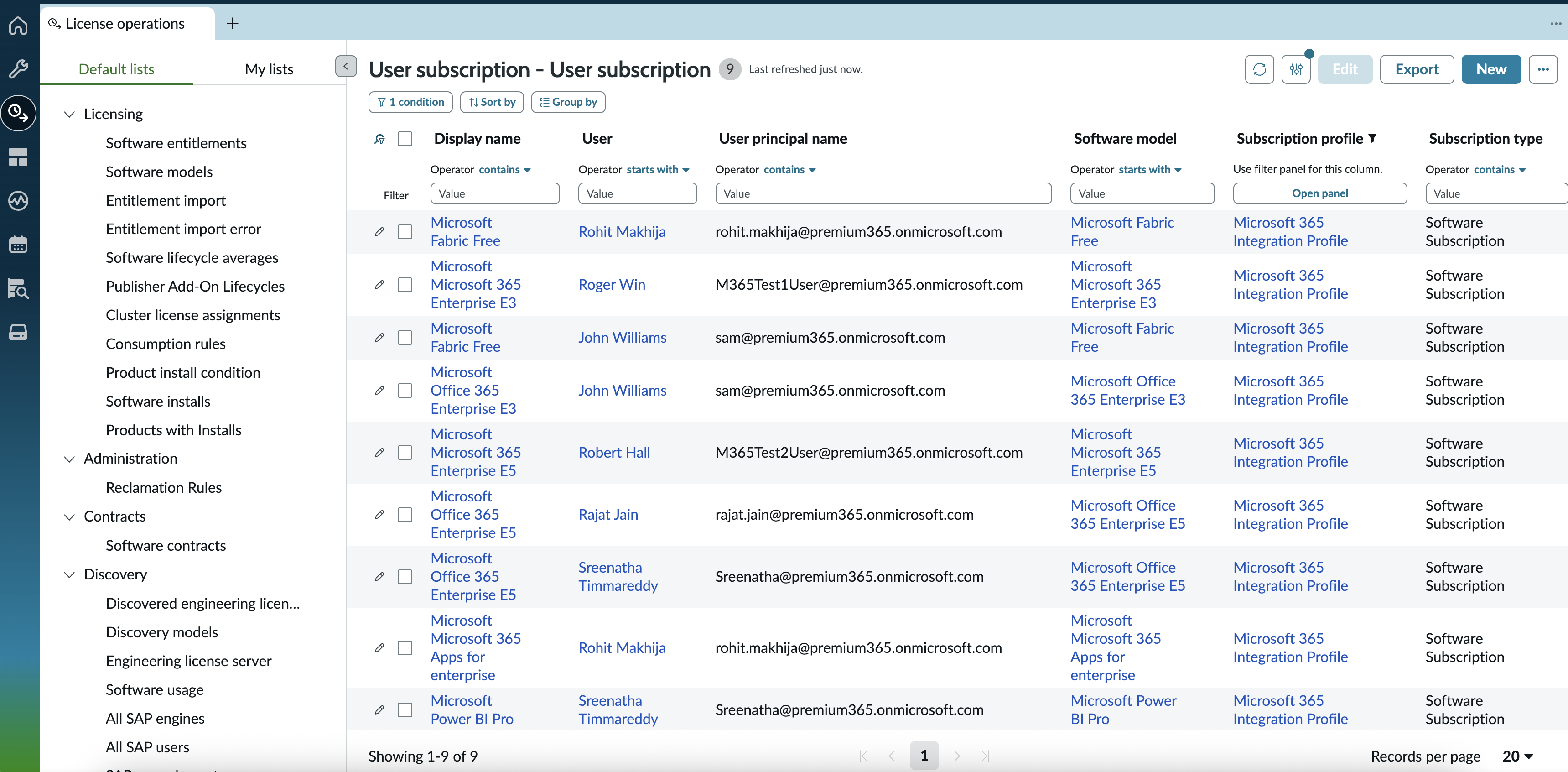Select Sreenatha Office 365 E5 row checkbox
The height and width of the screenshot is (772, 1568).
point(405,577)
